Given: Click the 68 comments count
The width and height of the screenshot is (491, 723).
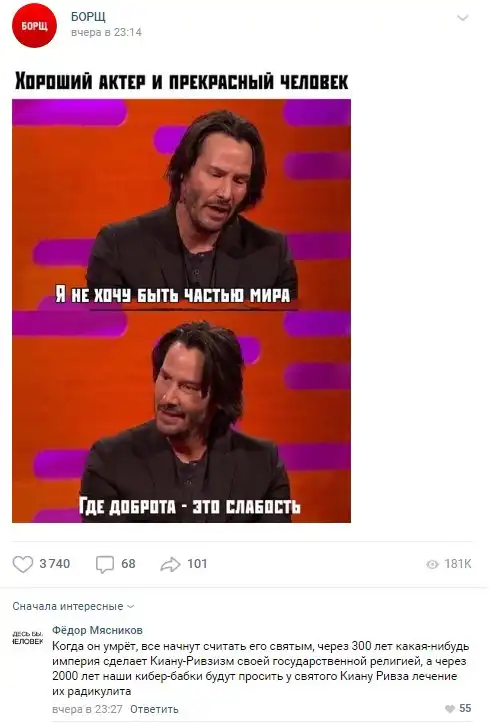Looking at the screenshot, I should 128,564.
